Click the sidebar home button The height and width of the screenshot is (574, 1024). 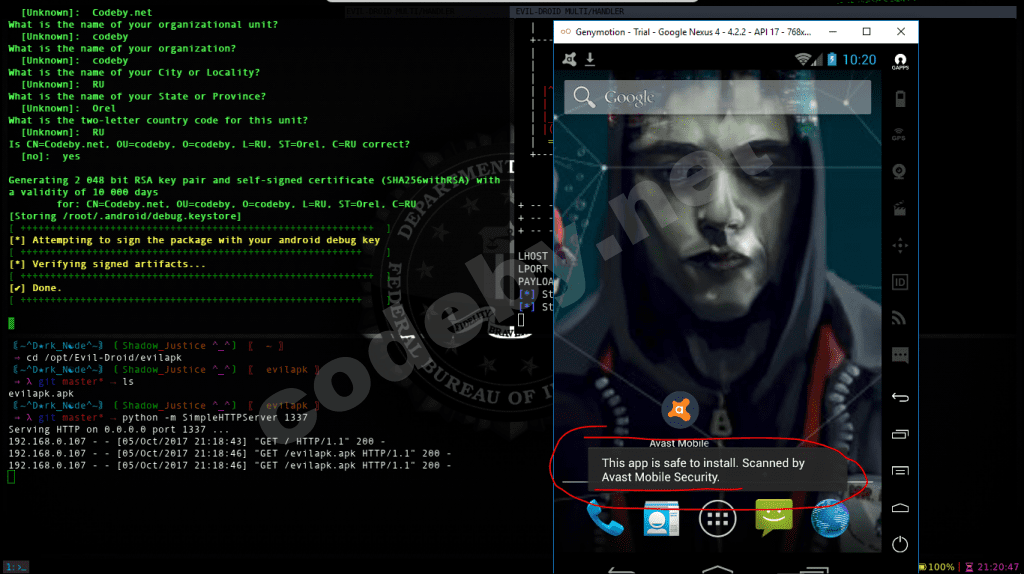900,507
